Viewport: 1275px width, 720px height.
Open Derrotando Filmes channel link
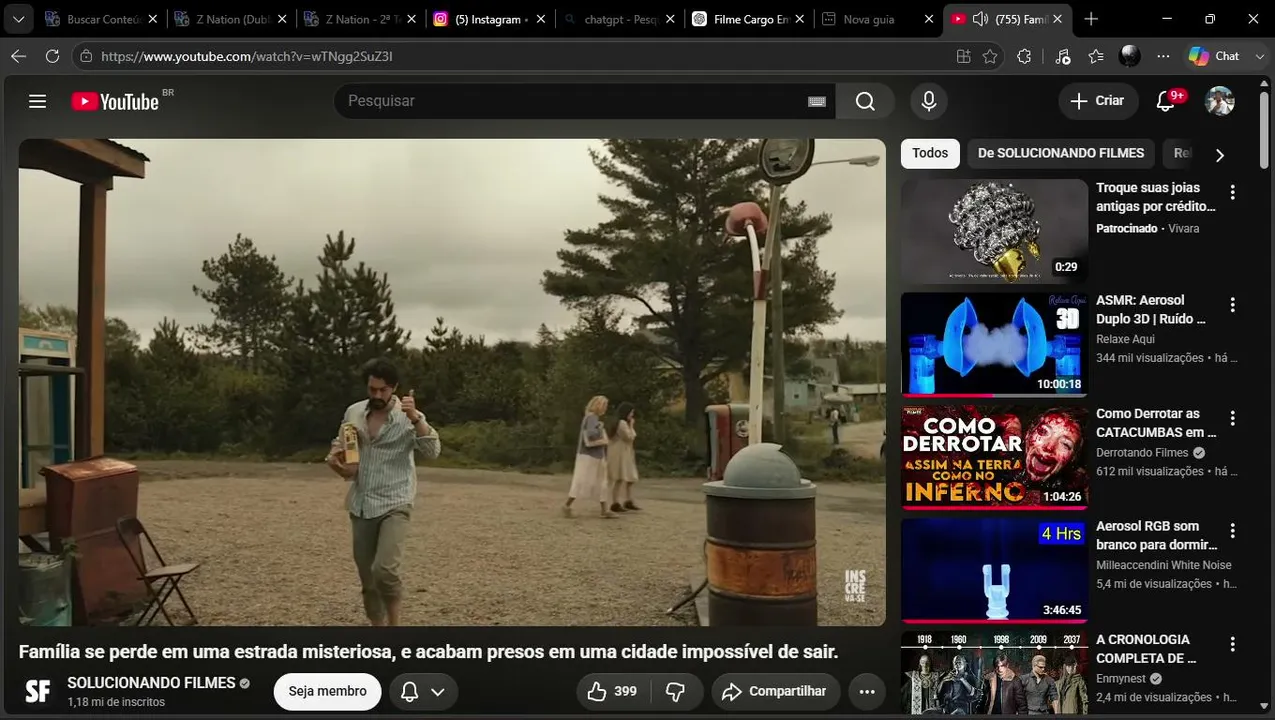(1141, 453)
